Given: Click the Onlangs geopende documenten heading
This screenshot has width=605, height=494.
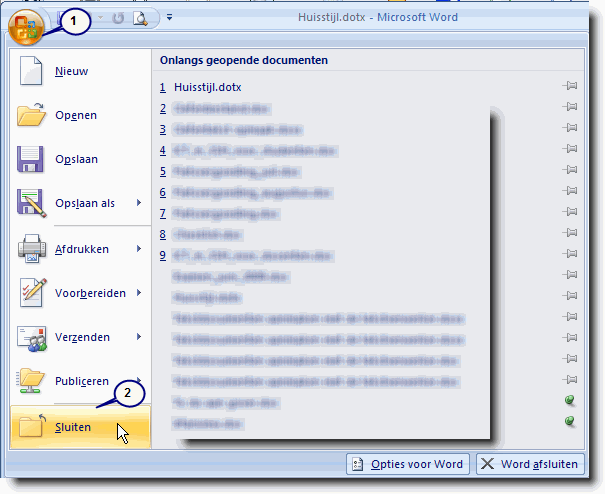Looking at the screenshot, I should pyautogui.click(x=244, y=60).
